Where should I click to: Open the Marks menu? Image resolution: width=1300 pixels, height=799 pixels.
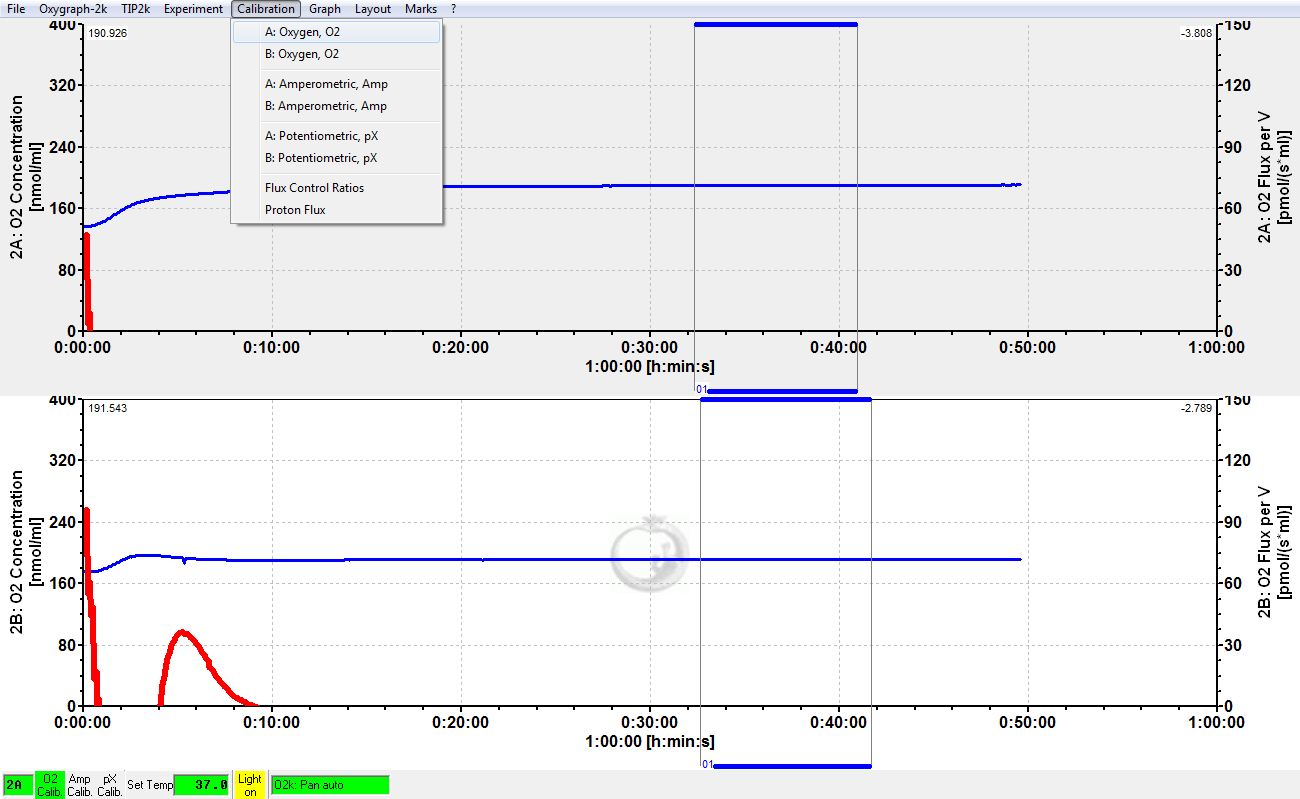point(421,9)
